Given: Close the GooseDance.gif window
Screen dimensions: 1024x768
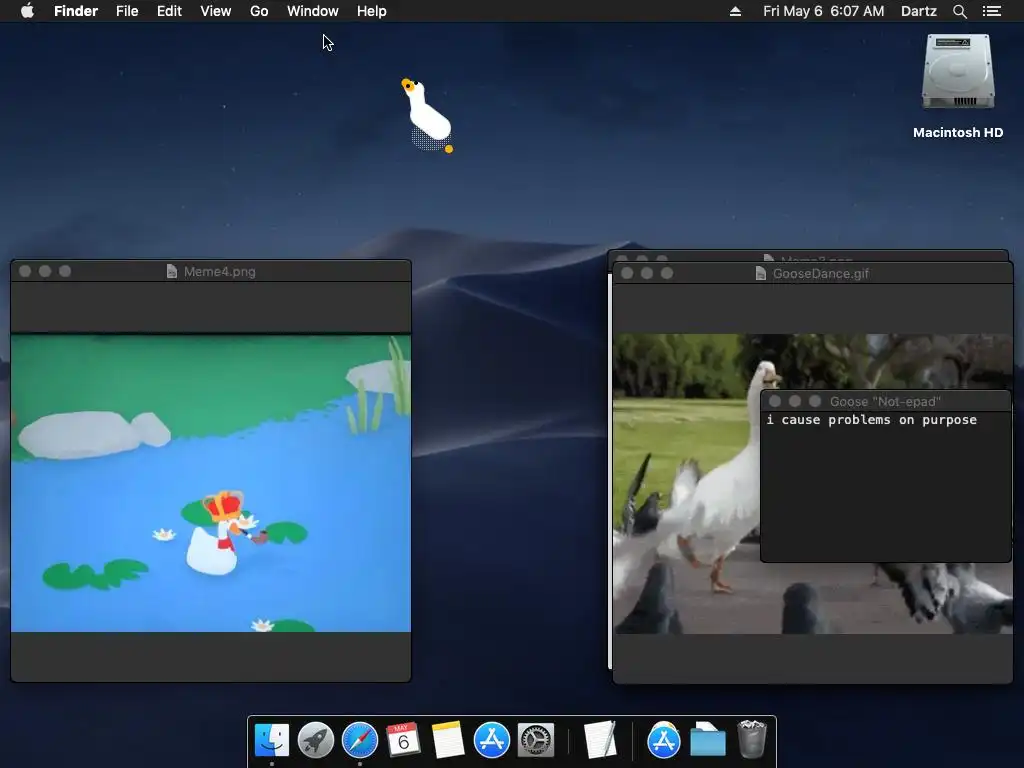Looking at the screenshot, I should 627,273.
